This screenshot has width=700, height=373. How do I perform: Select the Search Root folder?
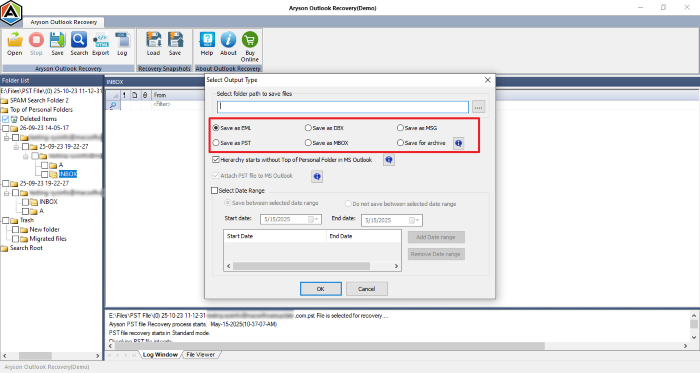(x=26, y=248)
